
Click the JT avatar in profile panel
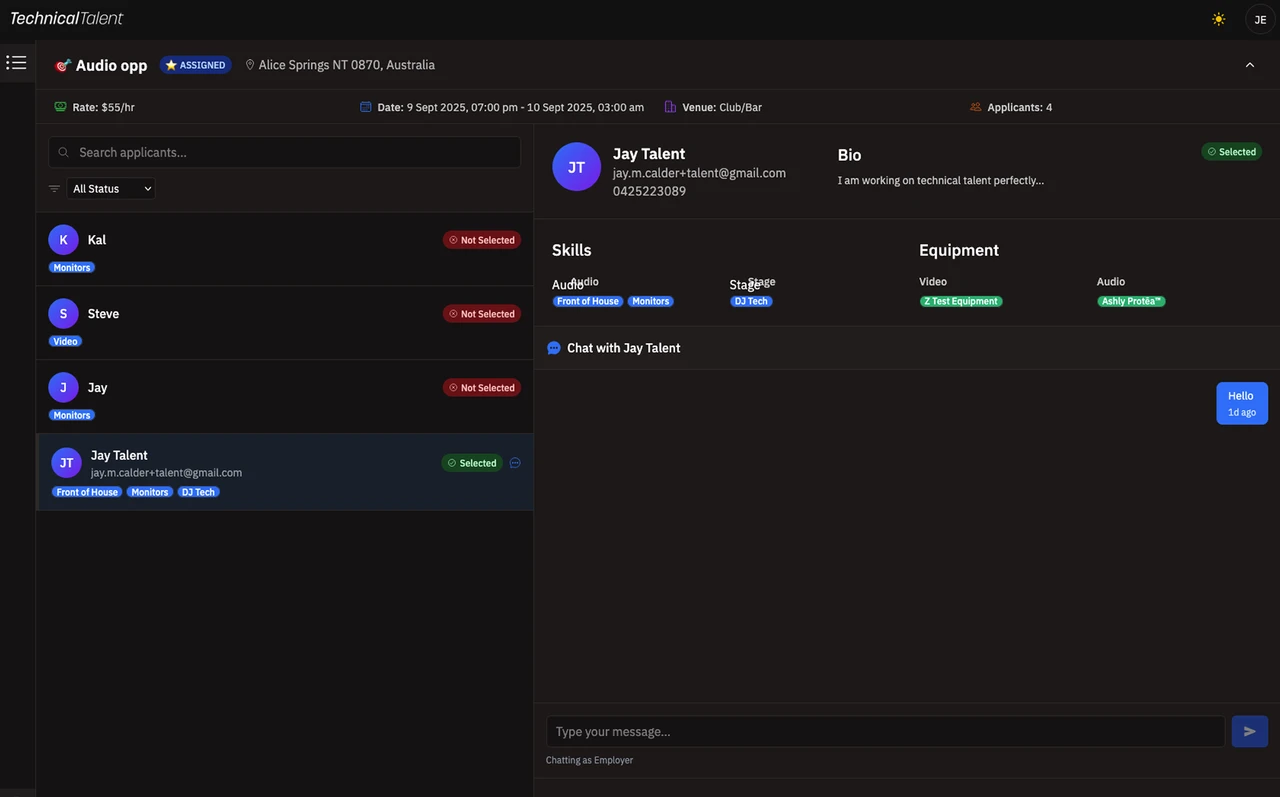pyautogui.click(x=576, y=167)
